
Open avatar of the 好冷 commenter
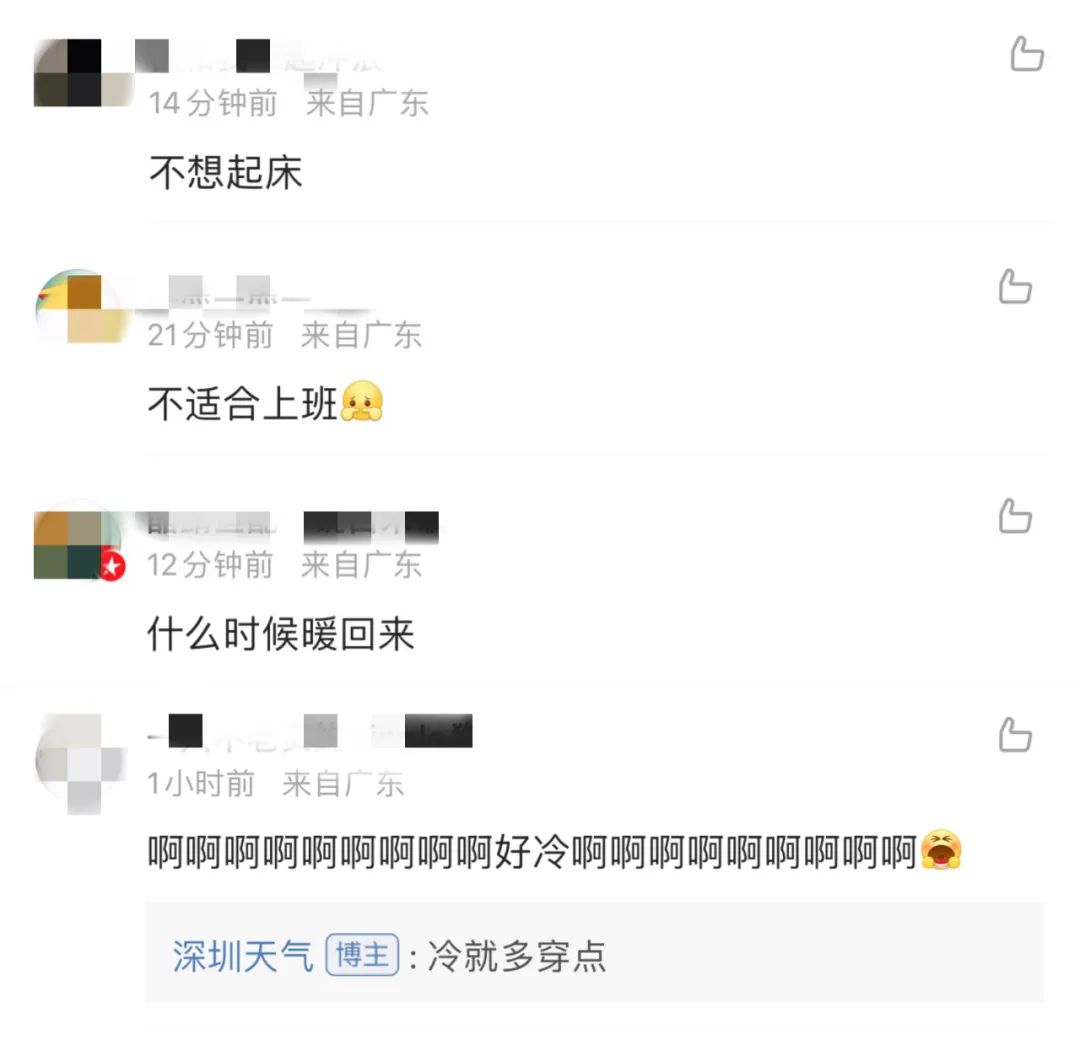point(81,763)
